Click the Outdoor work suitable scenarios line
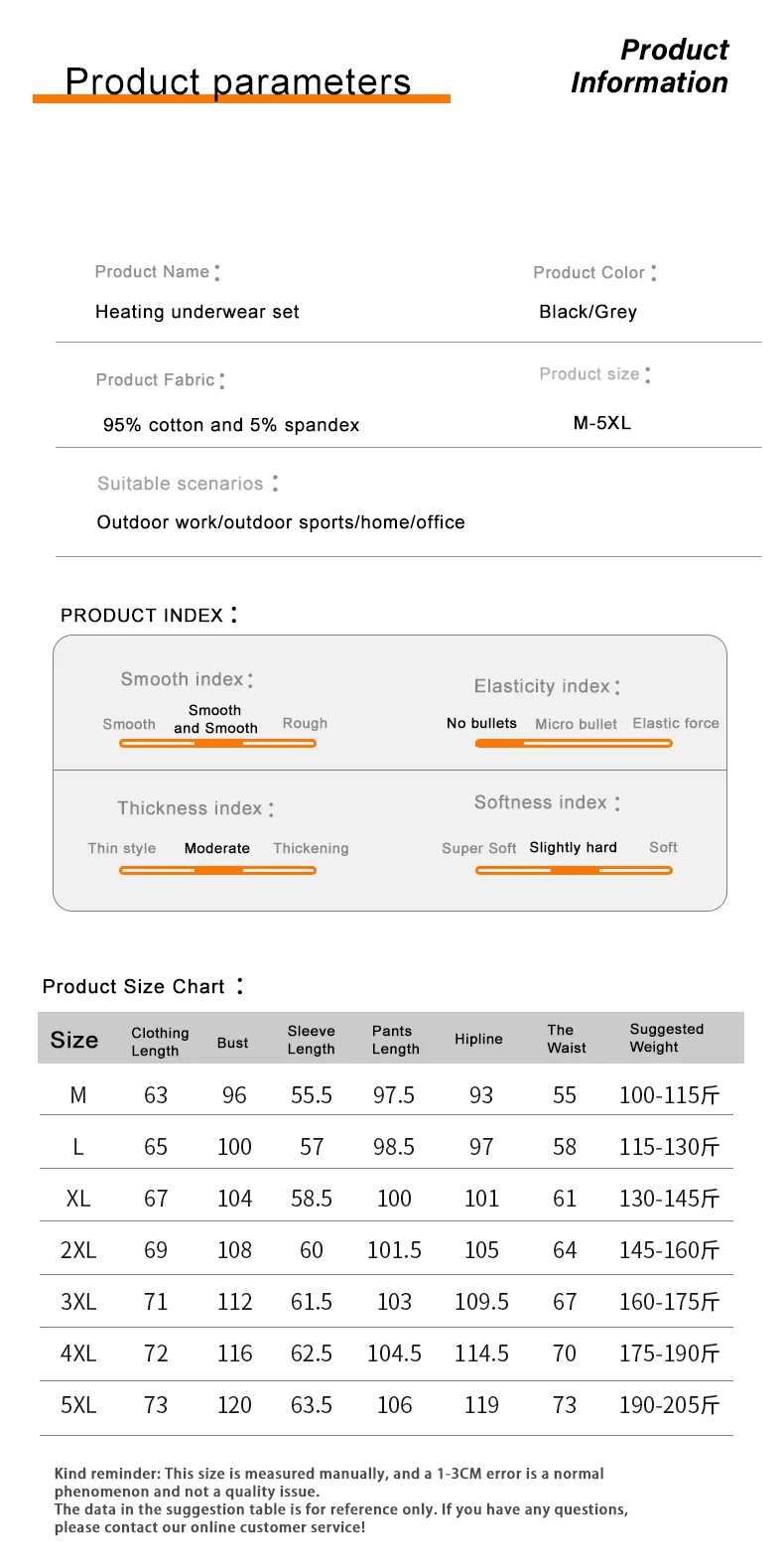Image resolution: width=784 pixels, height=1567 pixels. pyautogui.click(x=281, y=522)
